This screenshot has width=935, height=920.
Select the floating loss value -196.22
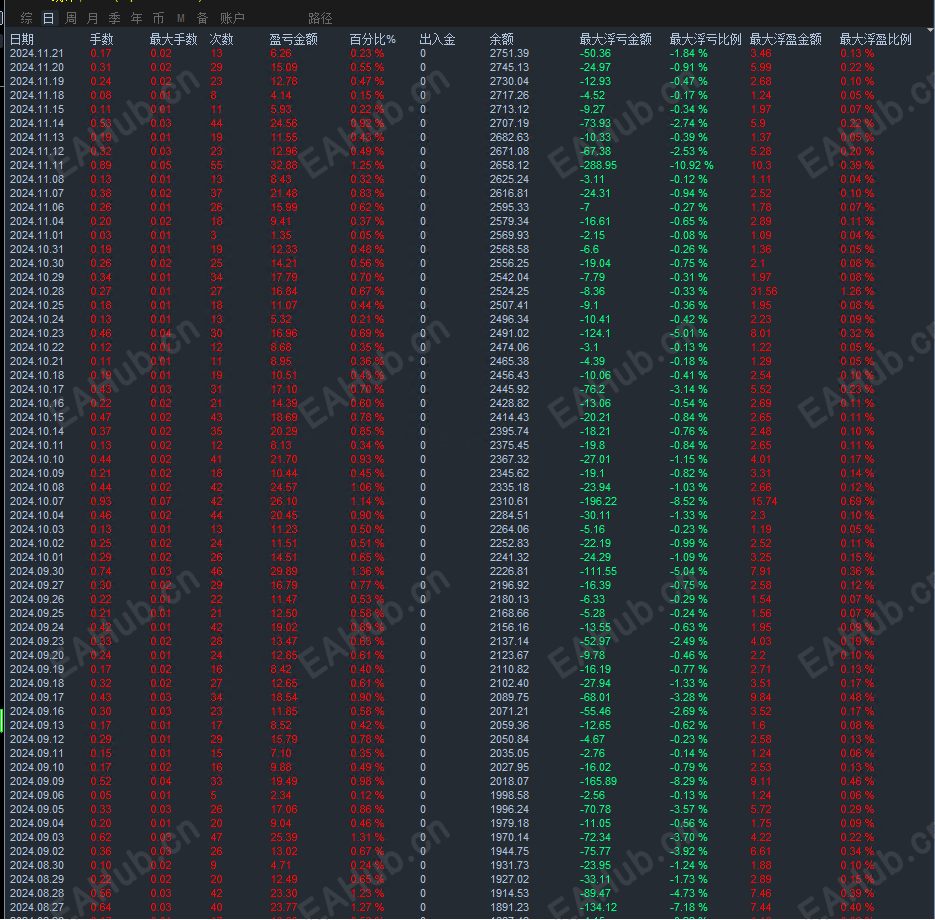point(598,501)
